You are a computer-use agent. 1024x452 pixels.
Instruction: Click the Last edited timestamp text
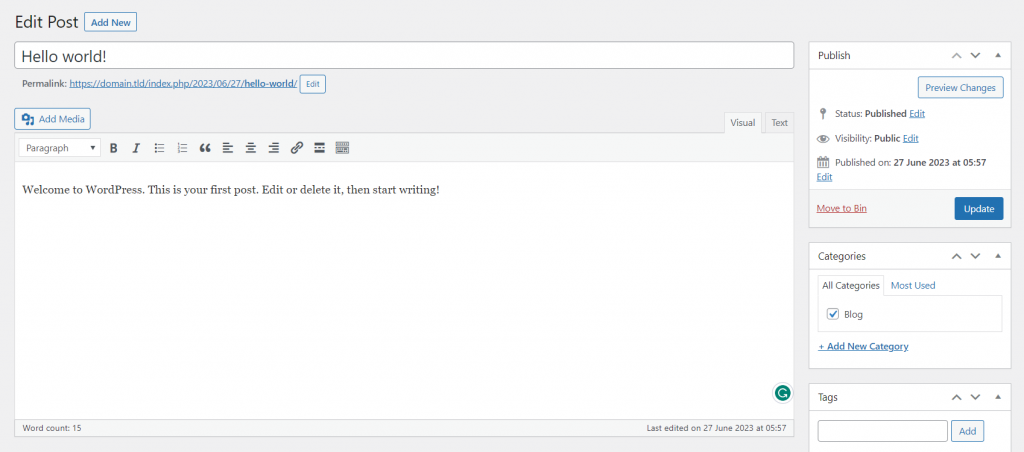click(x=716, y=428)
